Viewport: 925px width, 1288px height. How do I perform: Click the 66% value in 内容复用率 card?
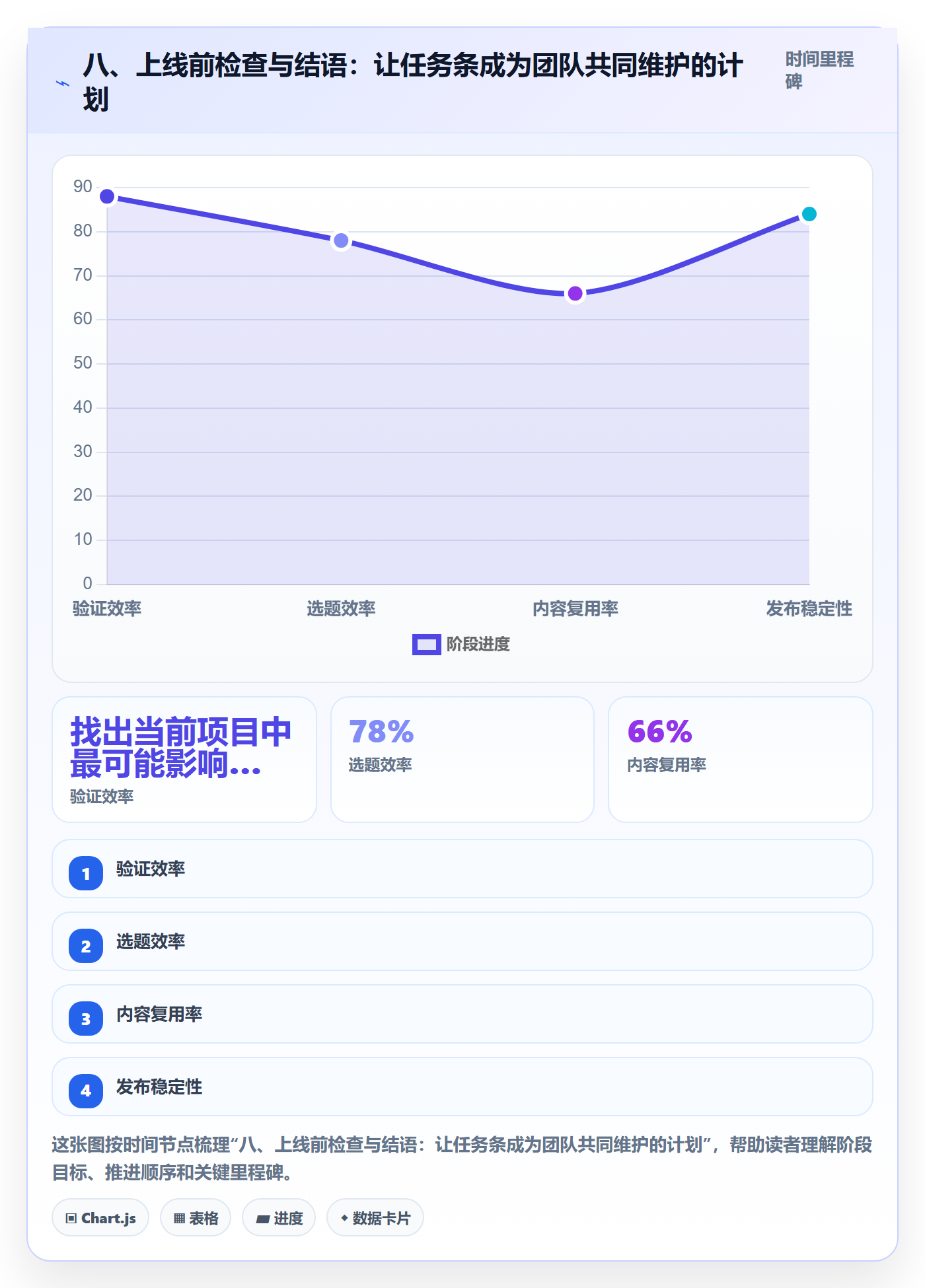point(659,731)
